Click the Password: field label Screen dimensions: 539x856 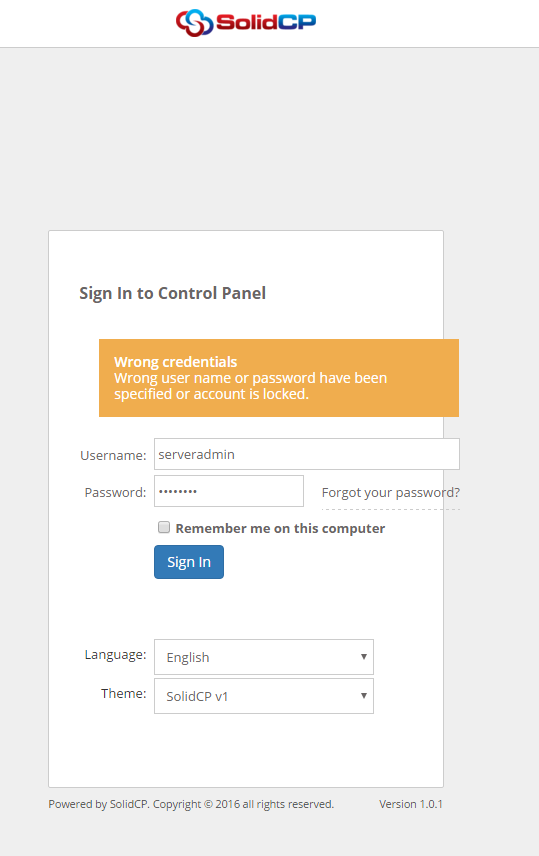115,492
